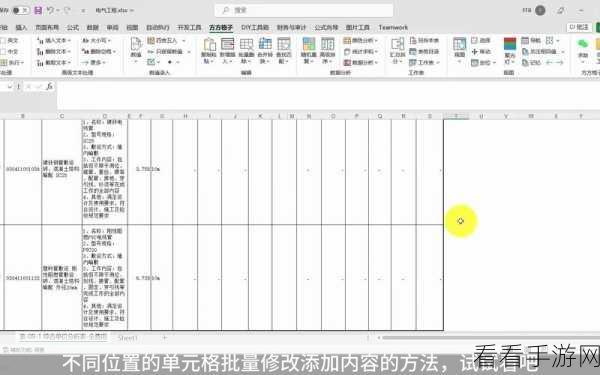Expand the 工作表 dropdown button
Viewport: 600px width, 375px height.
point(424,62)
